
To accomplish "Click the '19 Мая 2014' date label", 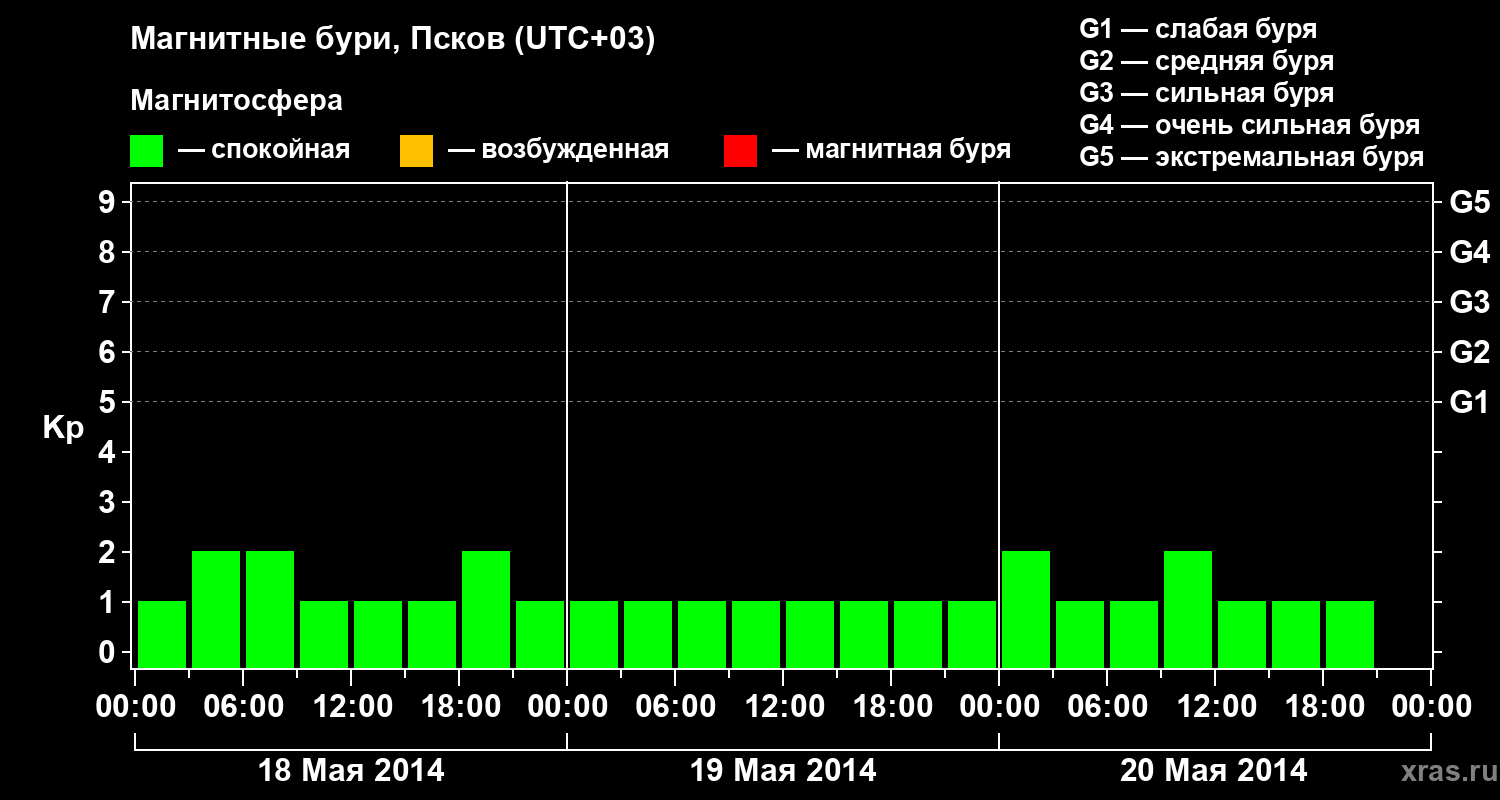I will pos(783,771).
